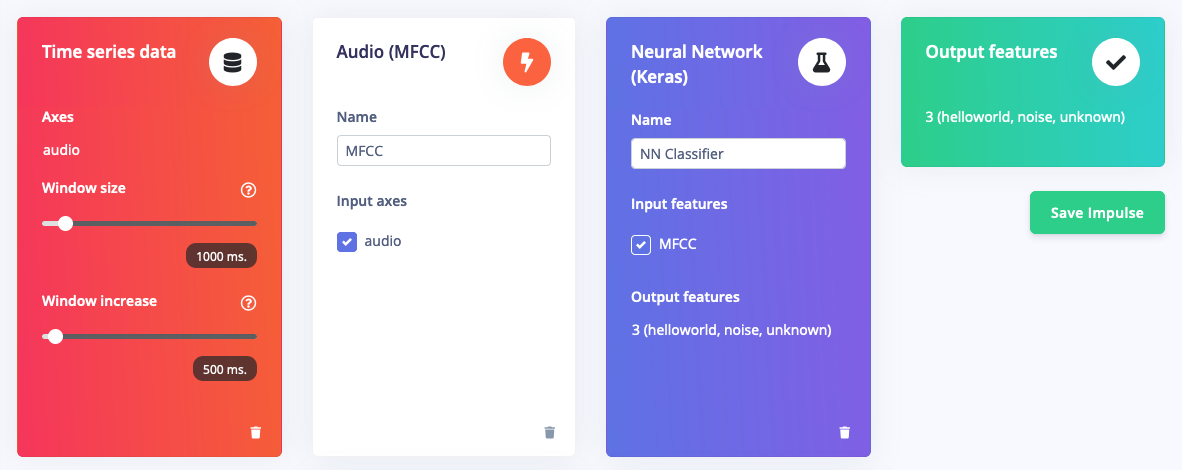Click the lightning bolt icon on Audio (MFCC)

(x=527, y=62)
